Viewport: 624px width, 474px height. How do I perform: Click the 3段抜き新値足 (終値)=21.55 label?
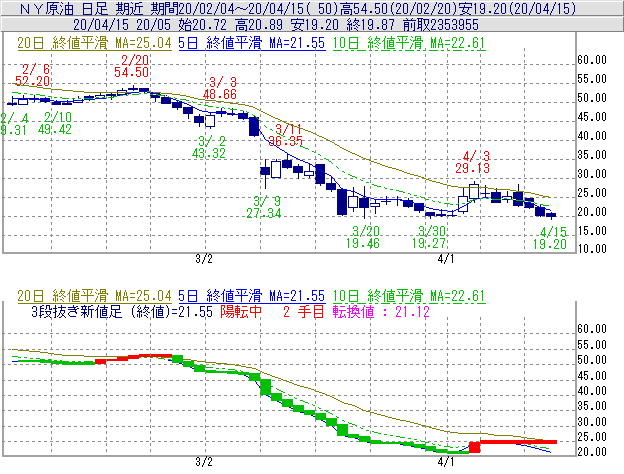tap(122, 312)
